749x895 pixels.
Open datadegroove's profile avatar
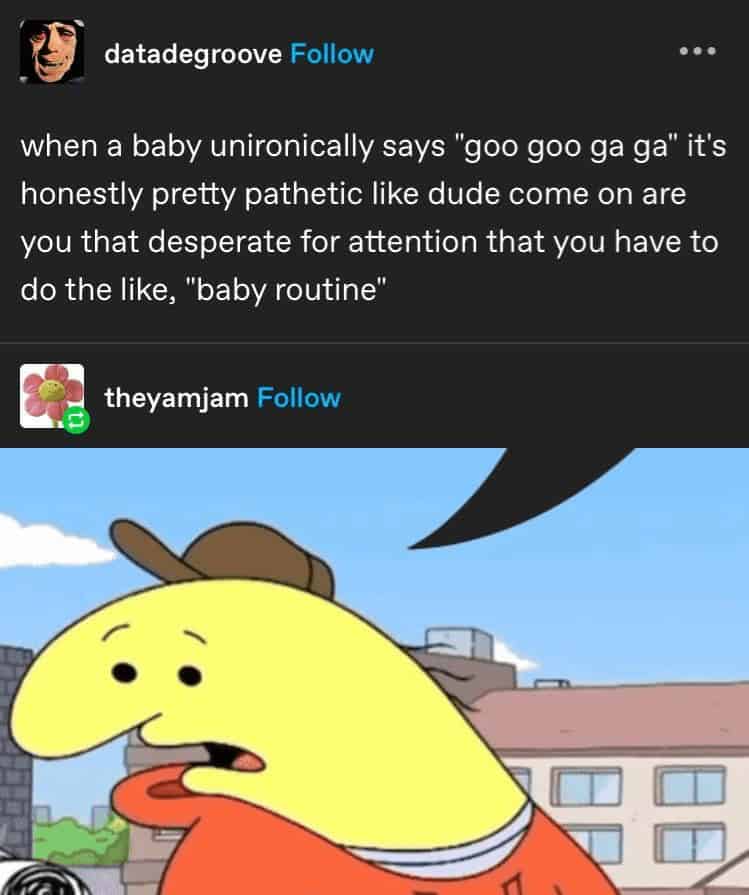(52, 53)
